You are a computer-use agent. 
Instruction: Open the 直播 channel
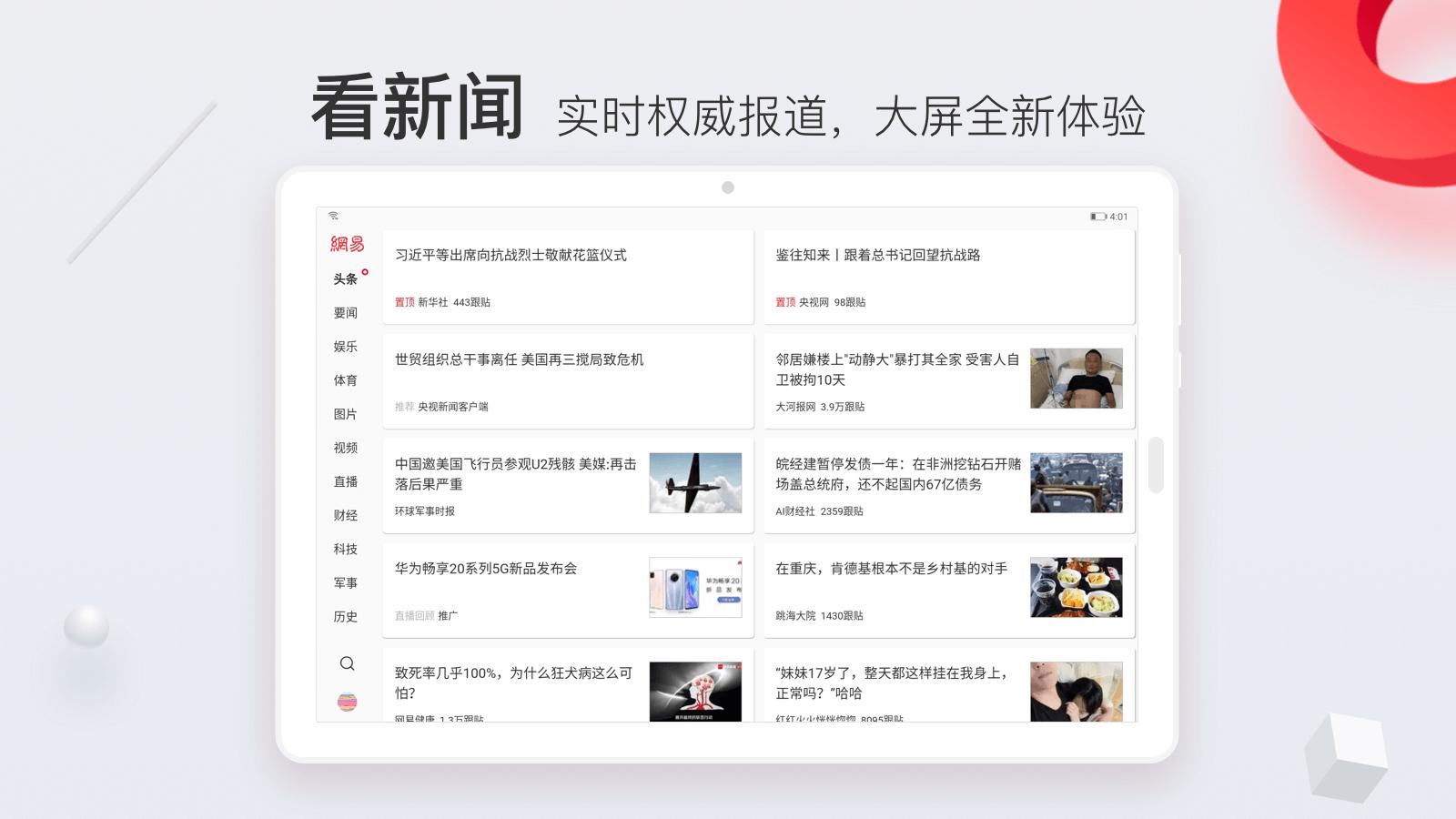click(x=345, y=481)
